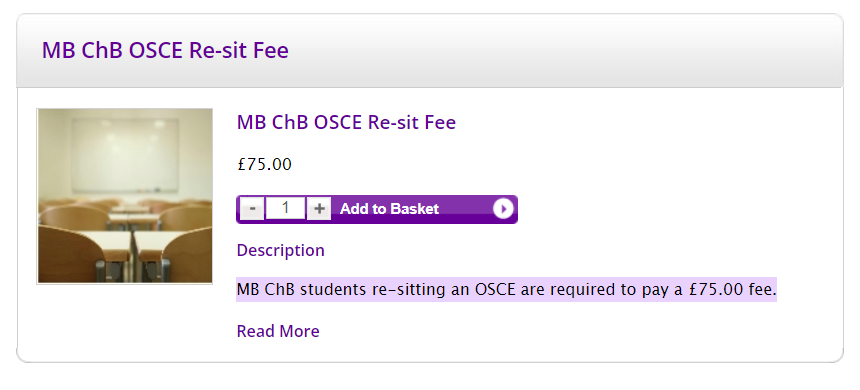Open the MB ChB OSCE Re-sit Fee product title link
The width and height of the screenshot is (860, 390).
(x=346, y=122)
